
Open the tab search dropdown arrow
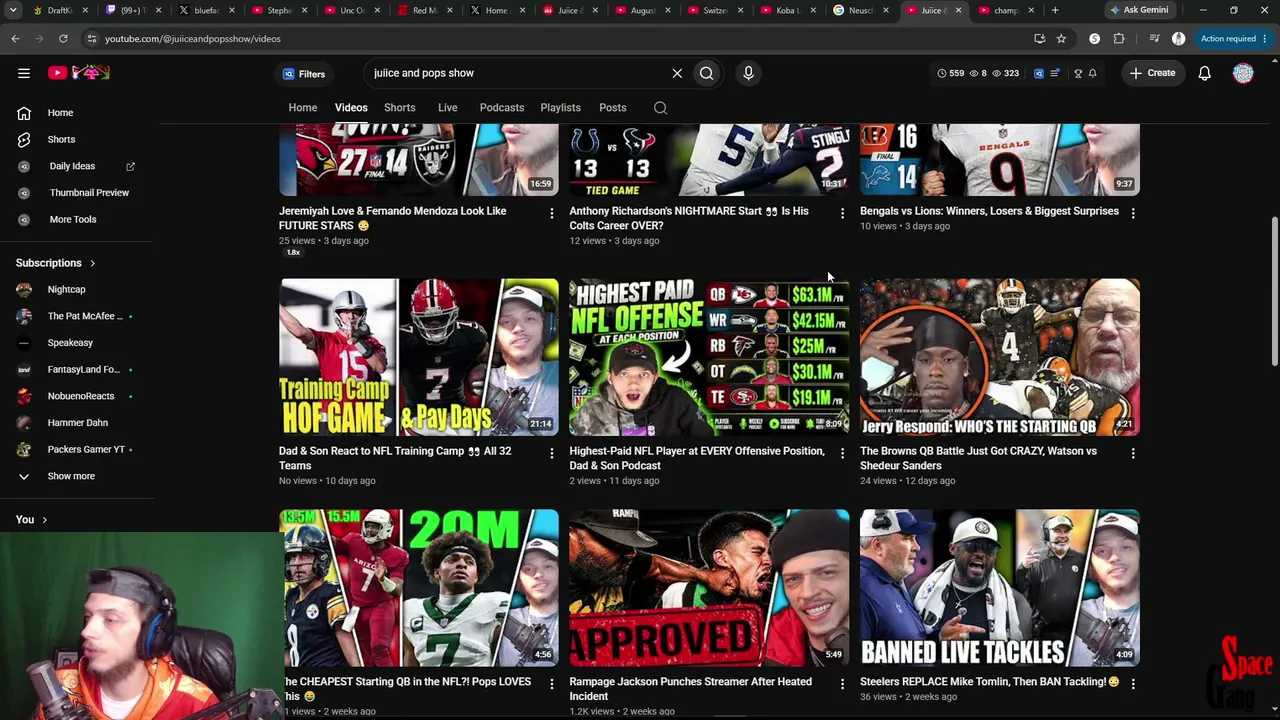(13, 10)
